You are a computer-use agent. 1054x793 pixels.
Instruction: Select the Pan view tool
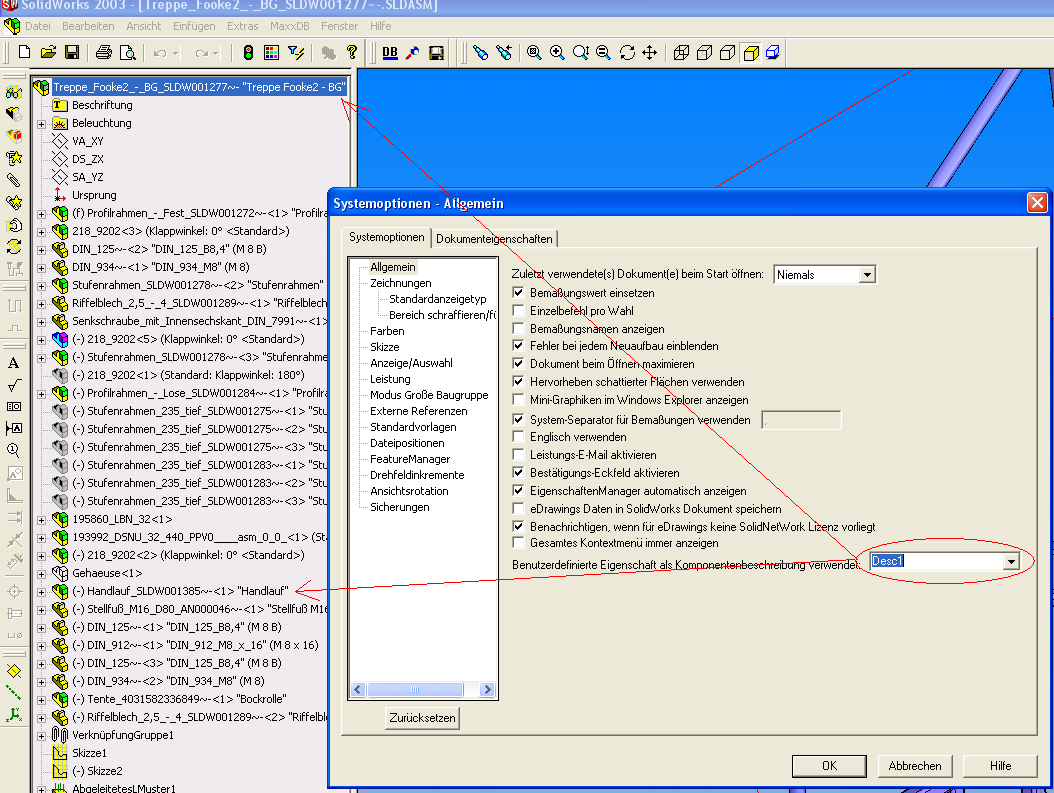(x=650, y=52)
